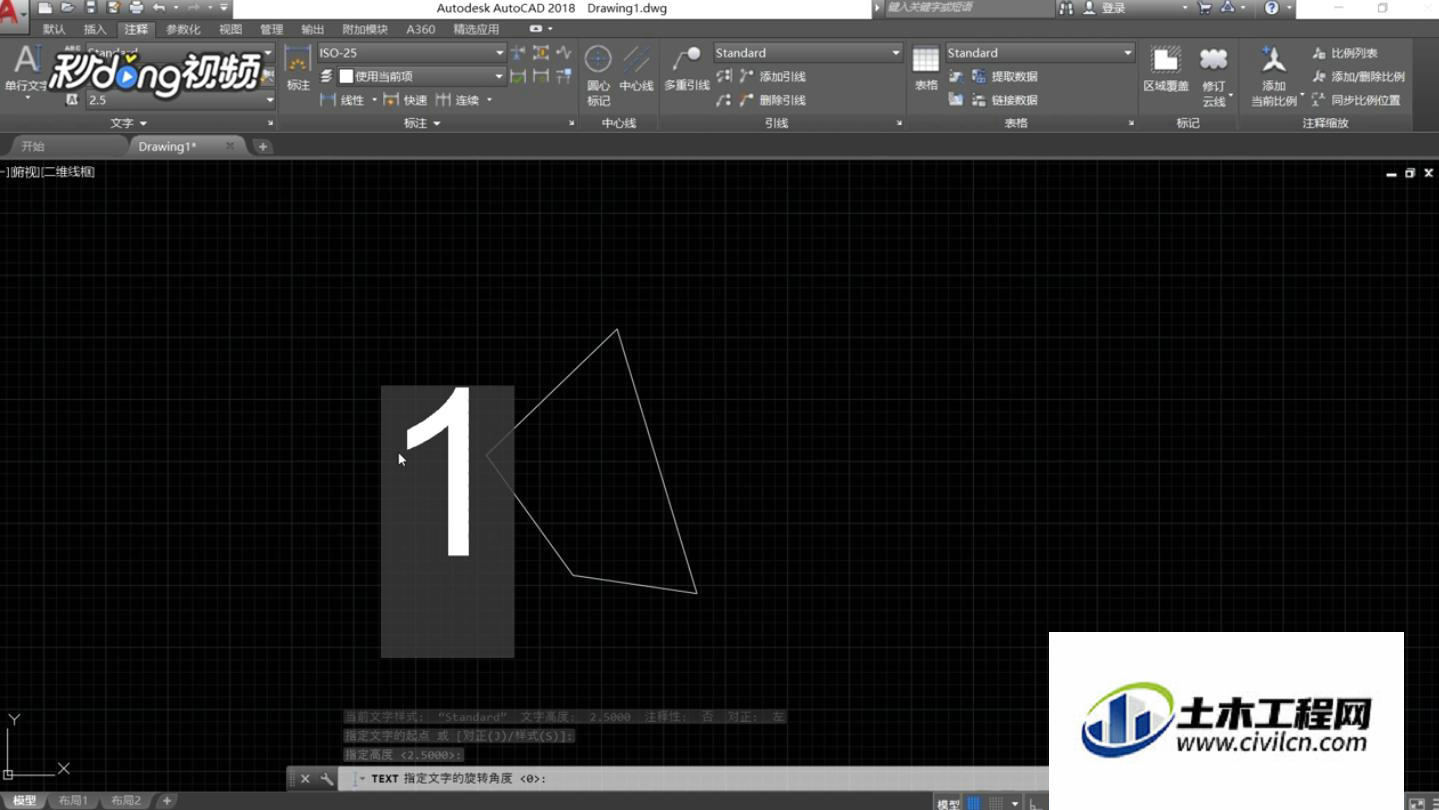The height and width of the screenshot is (810, 1439).
Task: Select the 多重引线 multileader tool
Action: [687, 70]
